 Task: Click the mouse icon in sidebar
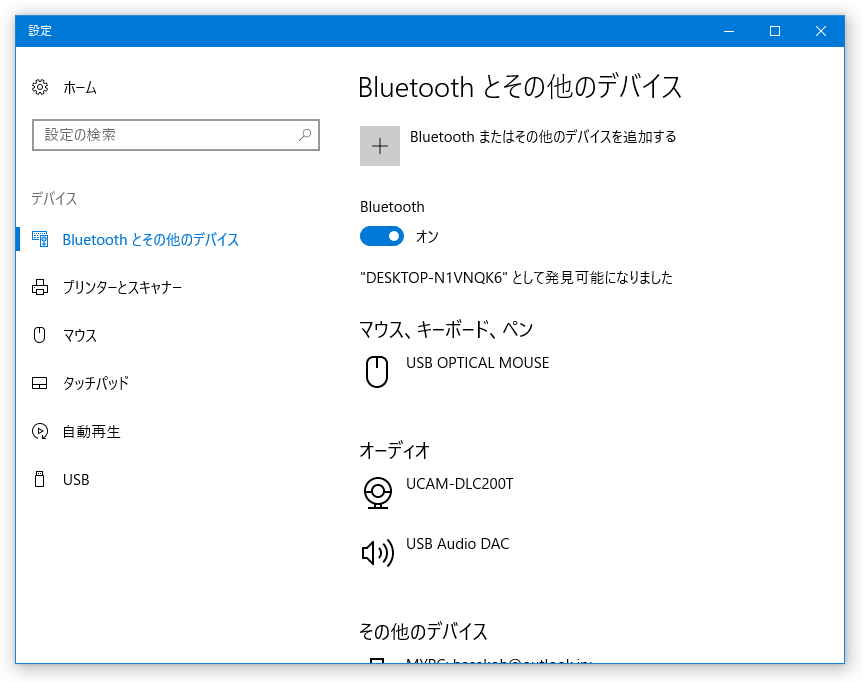click(40, 335)
